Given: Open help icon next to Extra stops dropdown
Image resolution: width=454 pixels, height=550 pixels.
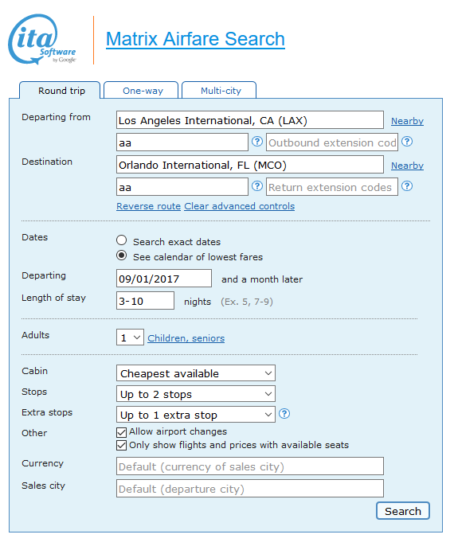Looking at the screenshot, I should coord(284,414).
